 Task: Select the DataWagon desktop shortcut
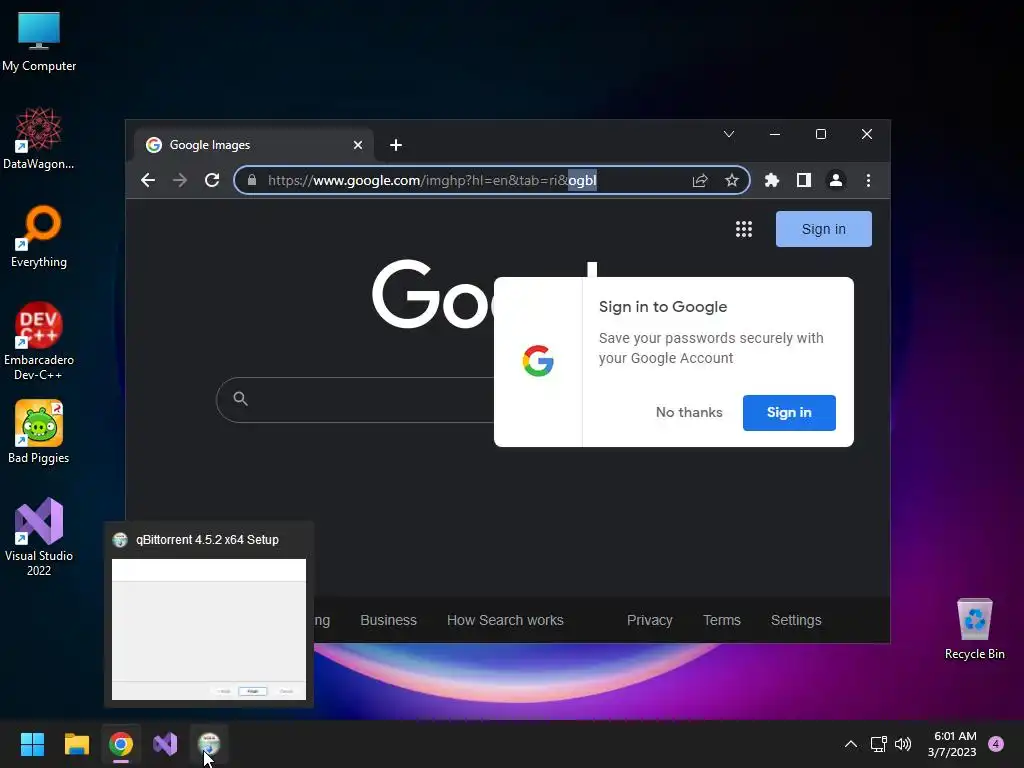point(39,138)
